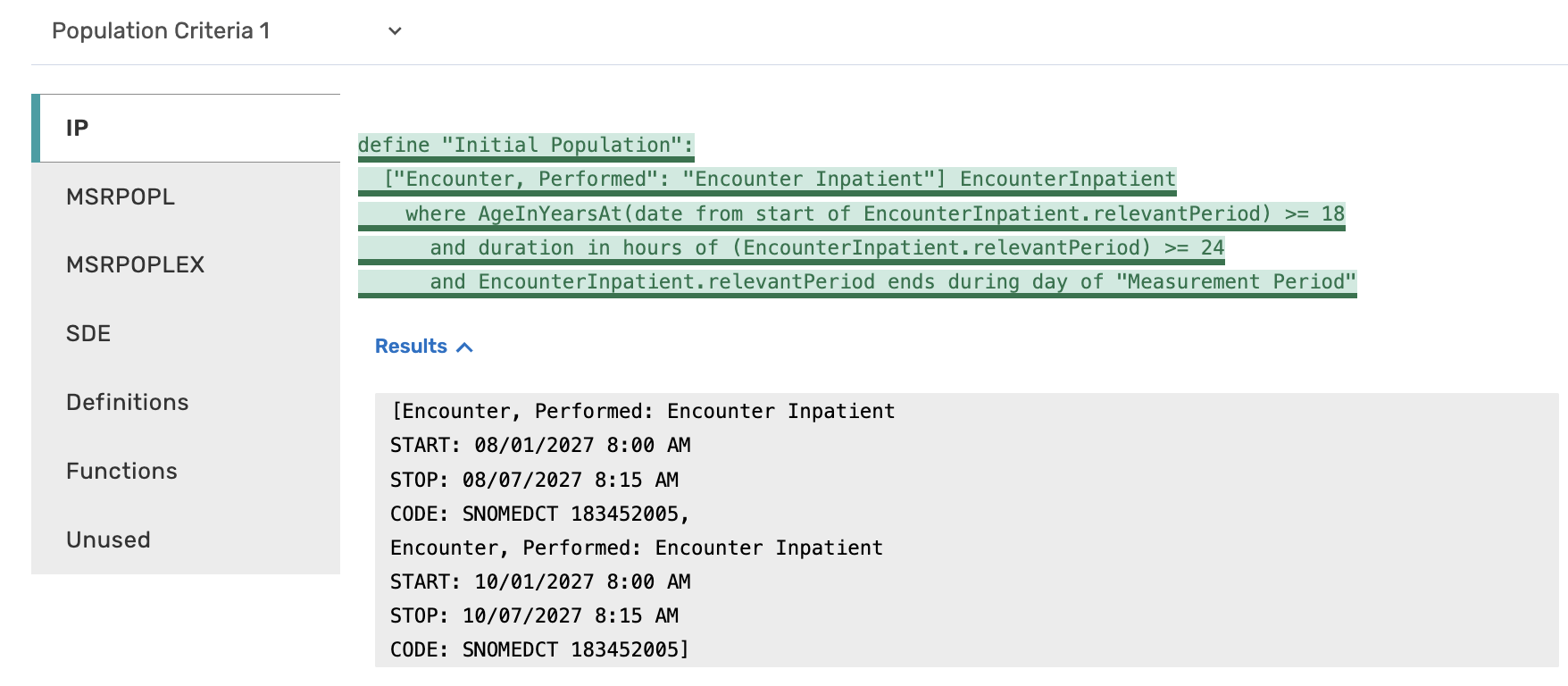Click the Results link text
Image resolution: width=1568 pixels, height=686 pixels.
[411, 347]
